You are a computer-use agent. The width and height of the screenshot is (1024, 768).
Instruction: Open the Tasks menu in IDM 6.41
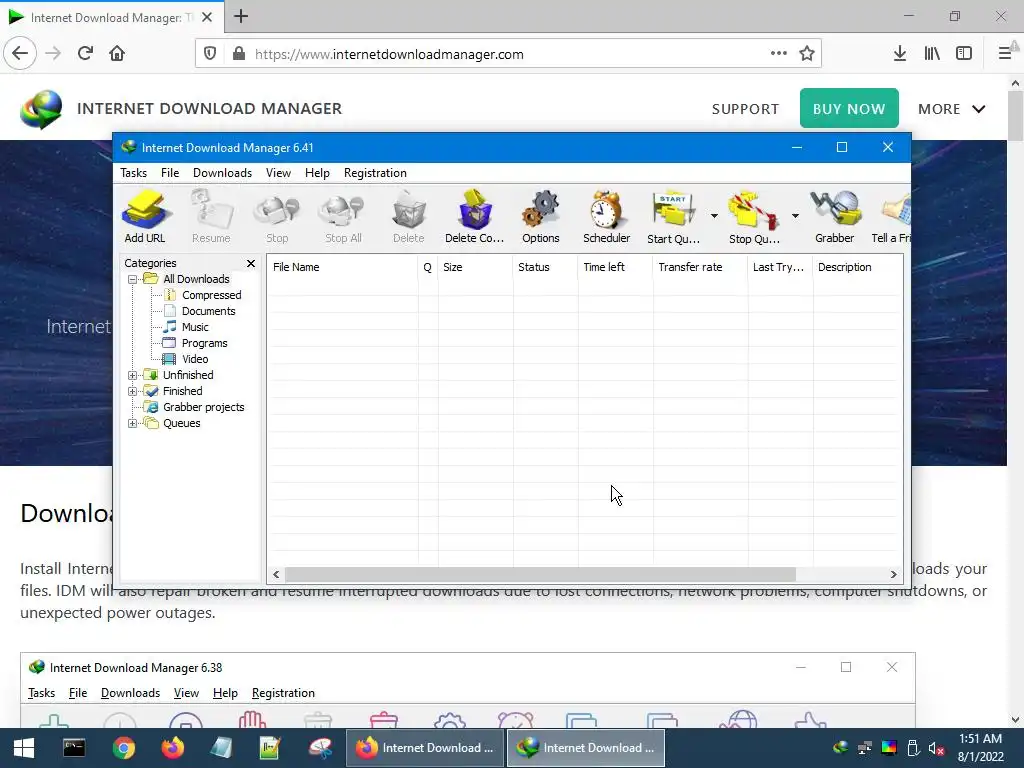tap(133, 173)
